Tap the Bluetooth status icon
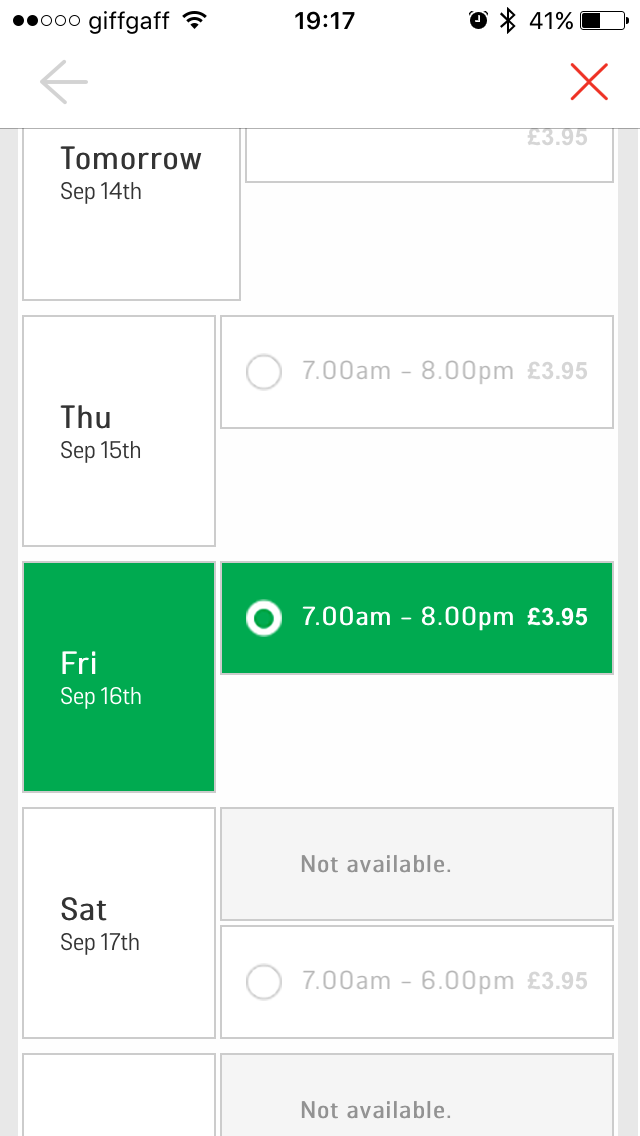 tap(508, 20)
